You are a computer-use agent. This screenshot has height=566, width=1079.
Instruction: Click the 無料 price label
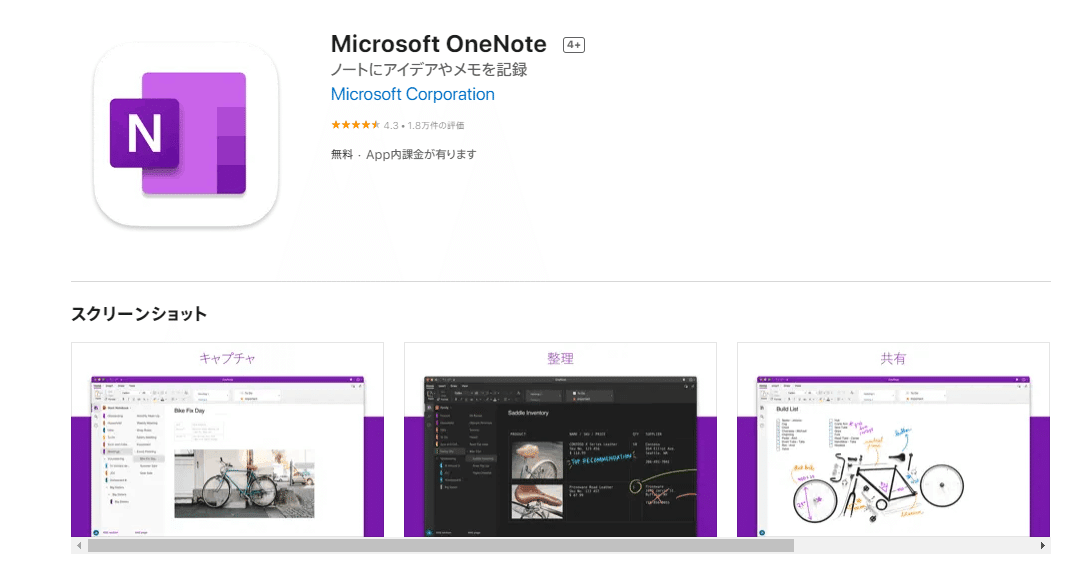(342, 154)
